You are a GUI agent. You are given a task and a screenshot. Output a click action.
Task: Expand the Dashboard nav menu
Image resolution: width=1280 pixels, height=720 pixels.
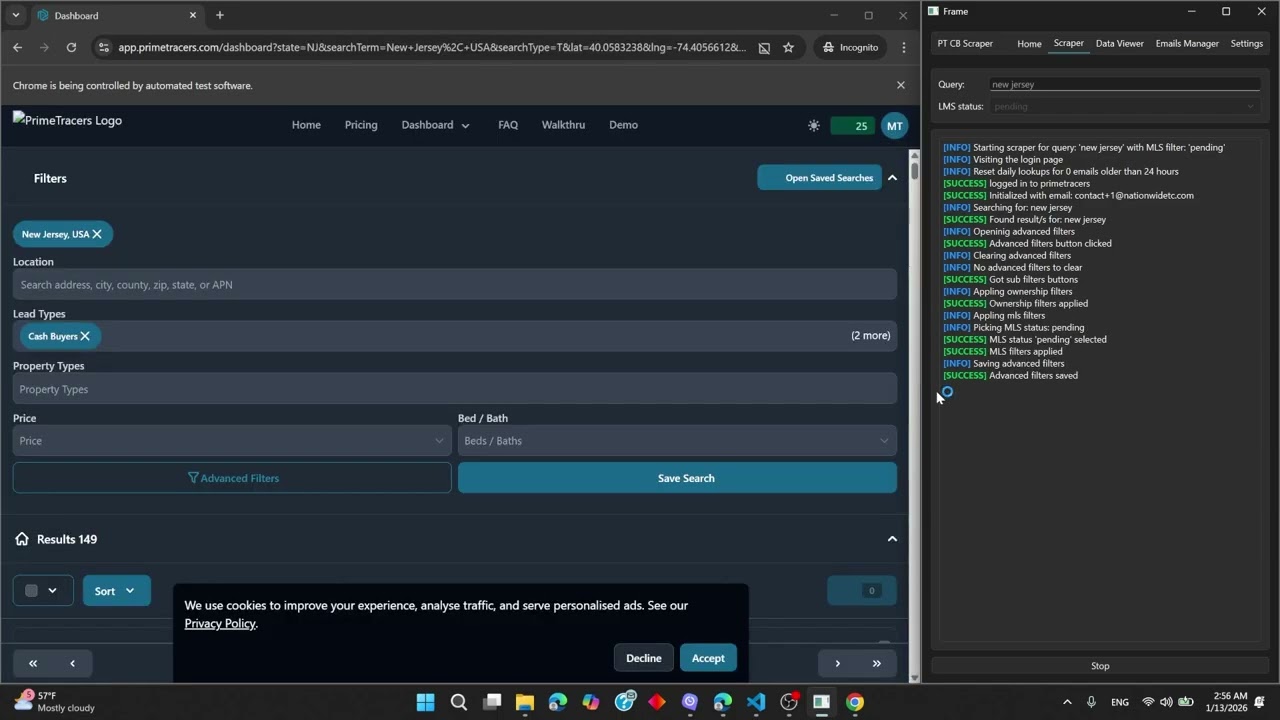(435, 125)
